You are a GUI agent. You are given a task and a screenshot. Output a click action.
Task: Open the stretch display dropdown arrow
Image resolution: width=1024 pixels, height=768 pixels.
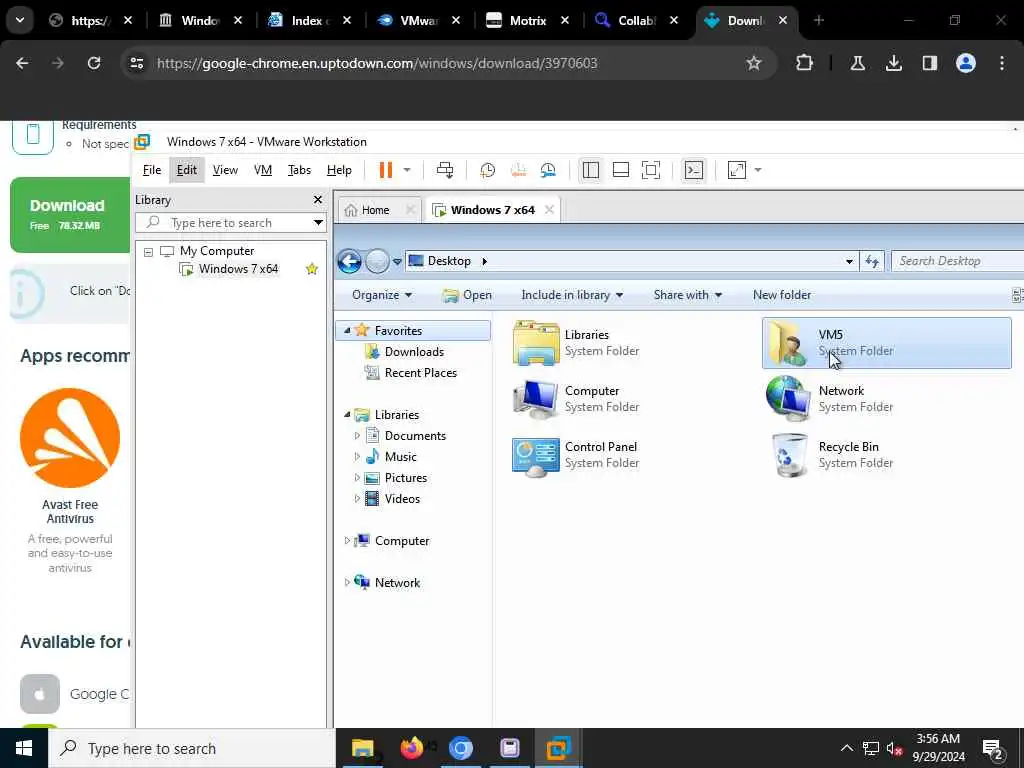pos(758,170)
